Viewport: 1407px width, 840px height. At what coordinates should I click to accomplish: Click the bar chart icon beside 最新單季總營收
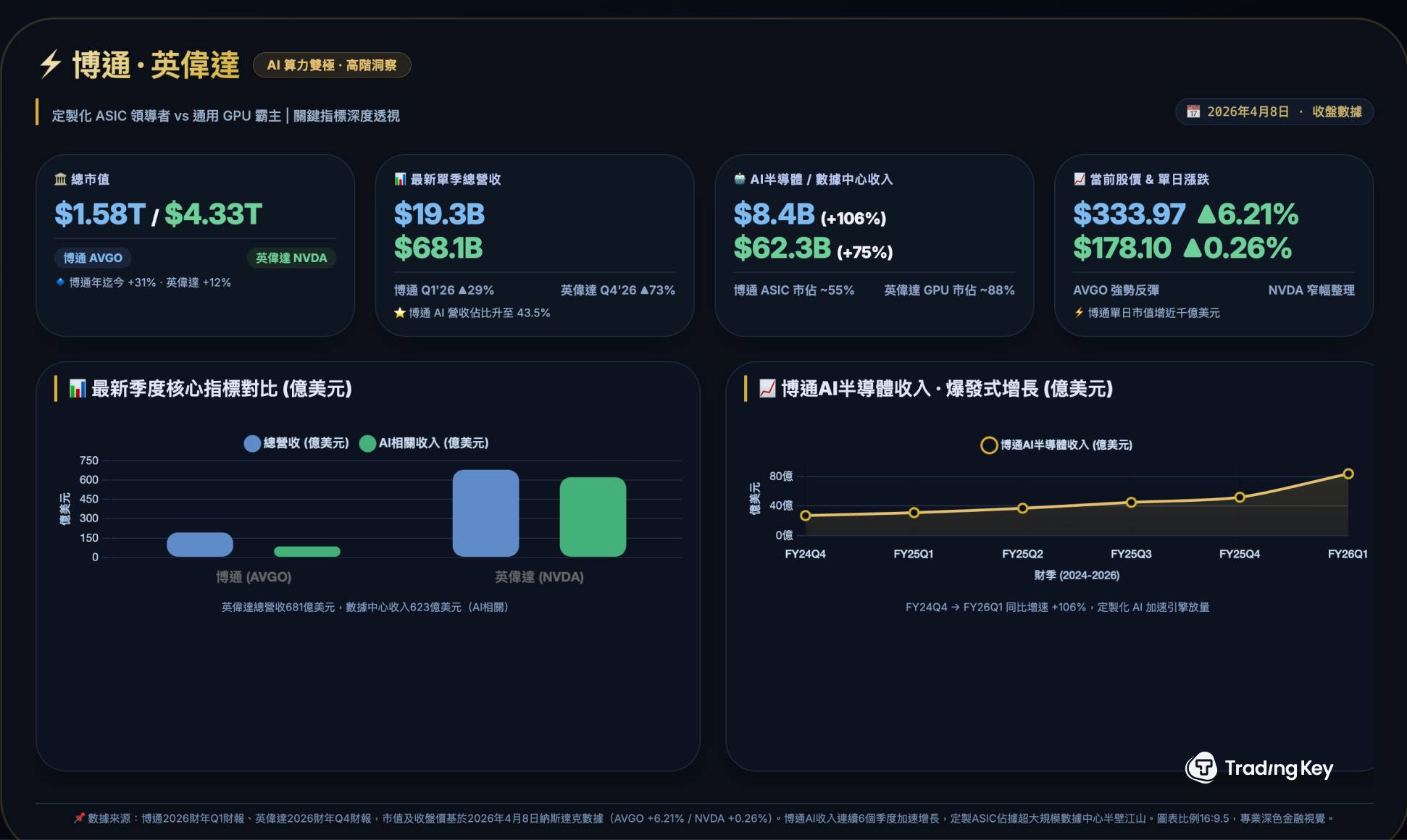pyautogui.click(x=400, y=179)
